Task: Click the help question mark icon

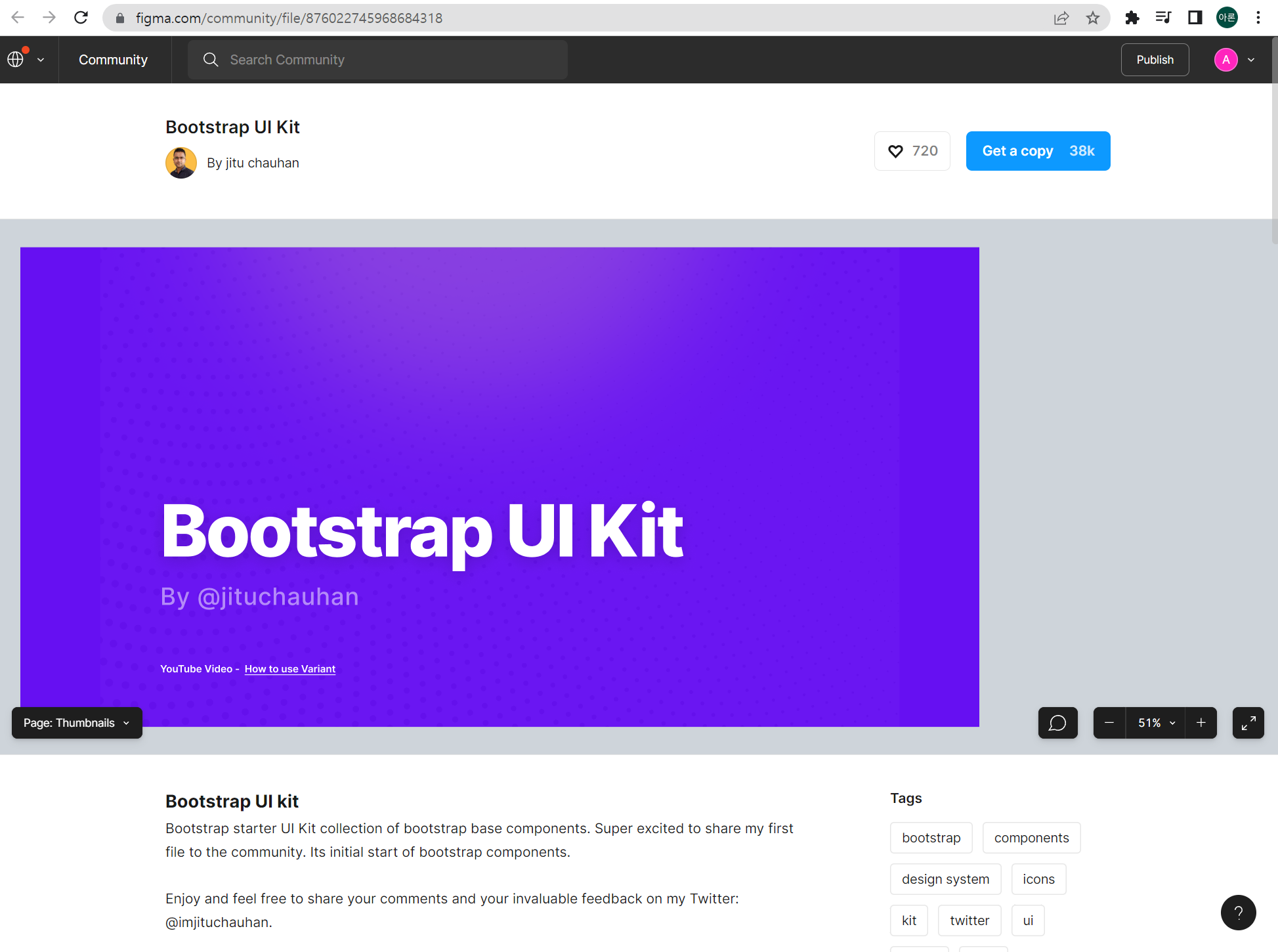Action: (1238, 912)
